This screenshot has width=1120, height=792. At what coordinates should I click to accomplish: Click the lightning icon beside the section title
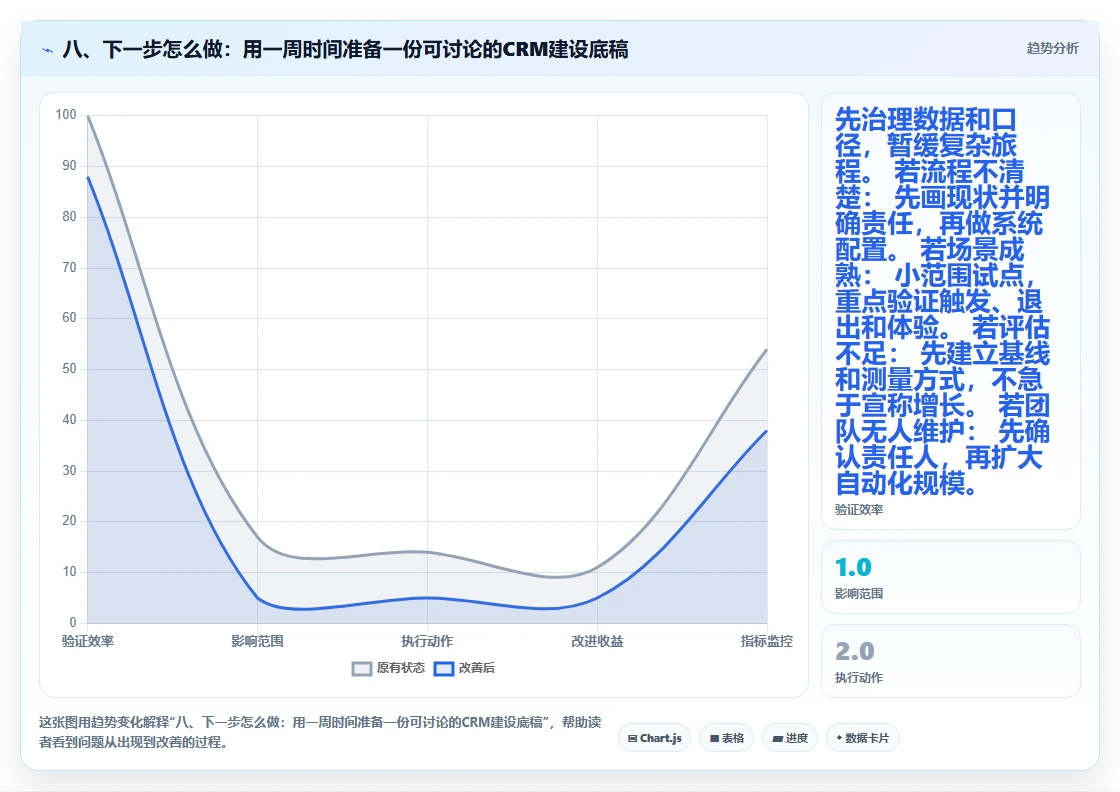pos(48,50)
